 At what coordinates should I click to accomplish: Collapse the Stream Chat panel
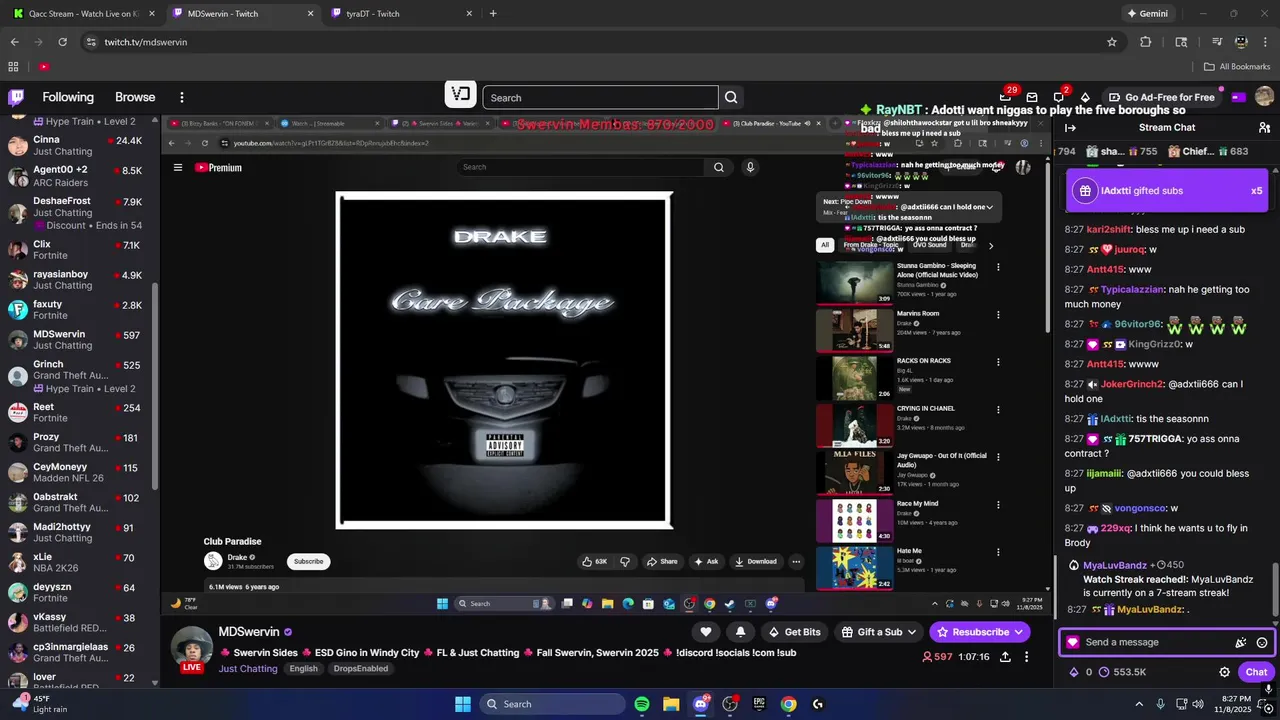point(1070,128)
